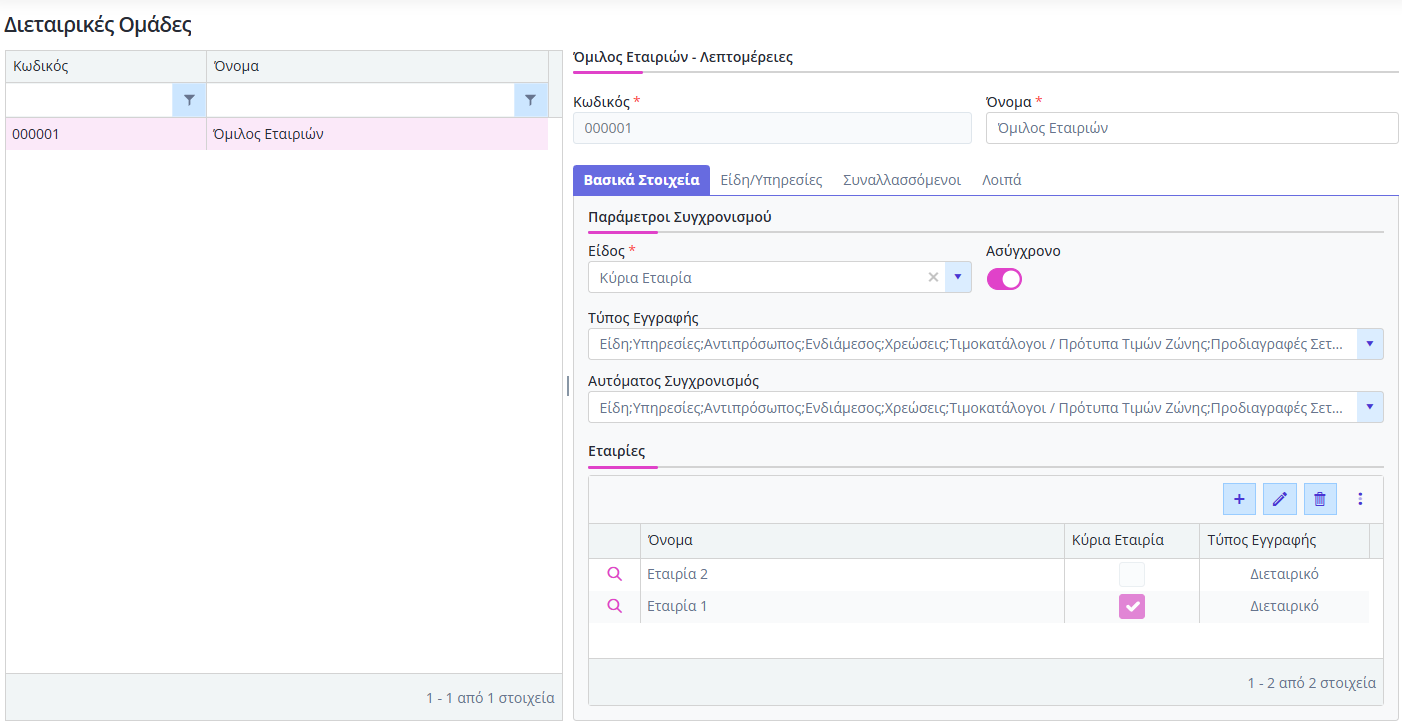Switch to the Είδη/Υπηρεσίες tab
The image size is (1402, 724).
coord(771,180)
